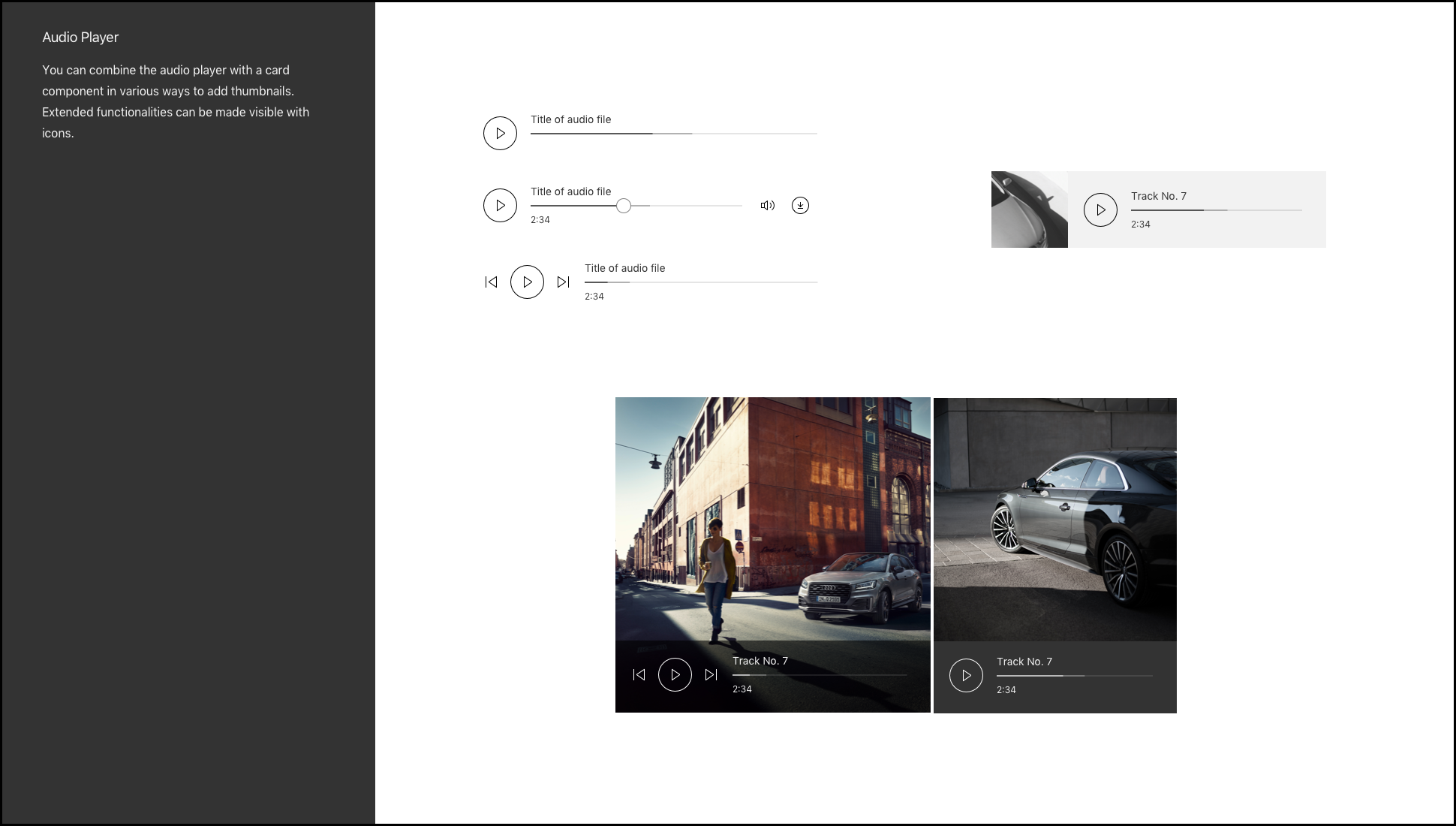The height and width of the screenshot is (826, 1456).
Task: Play the white-background player with skip buttons
Action: pyautogui.click(x=527, y=282)
